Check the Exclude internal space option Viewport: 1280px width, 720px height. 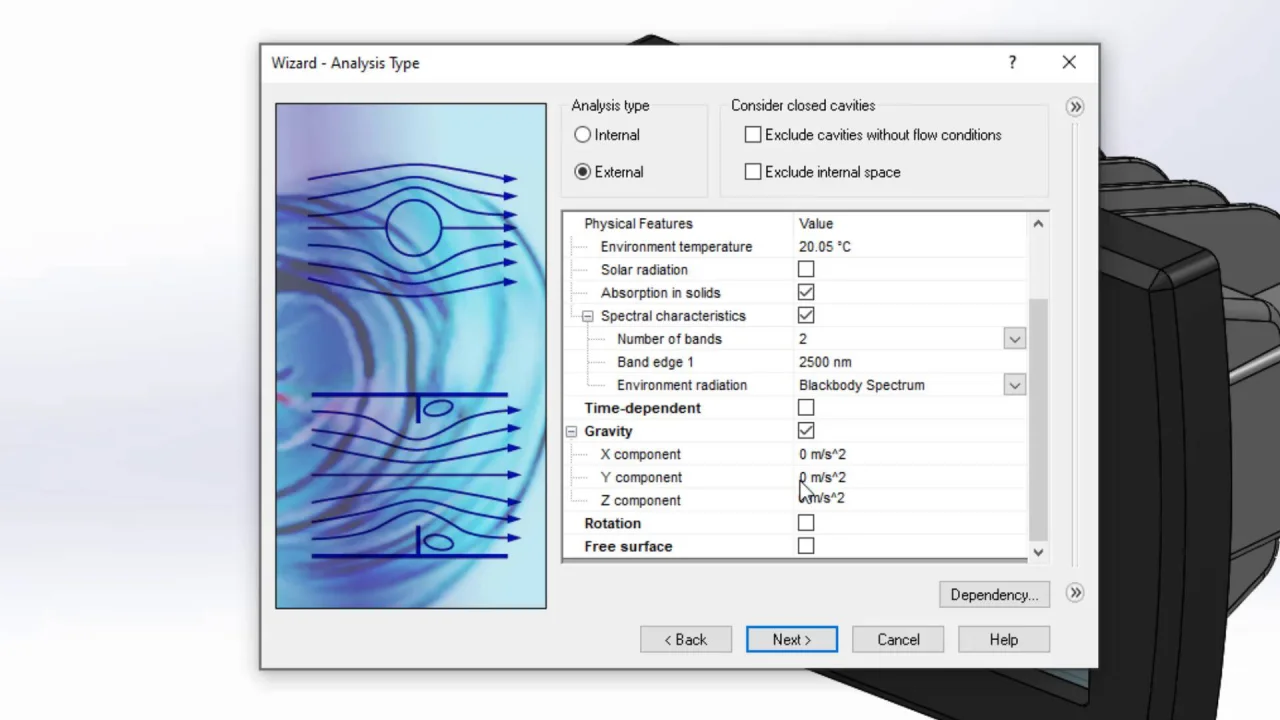pos(753,172)
